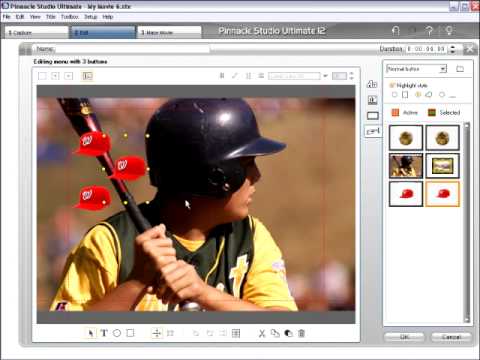This screenshot has width=480, height=360.
Task: Select the highlighted red cap button thumbnail
Action: click(442, 194)
